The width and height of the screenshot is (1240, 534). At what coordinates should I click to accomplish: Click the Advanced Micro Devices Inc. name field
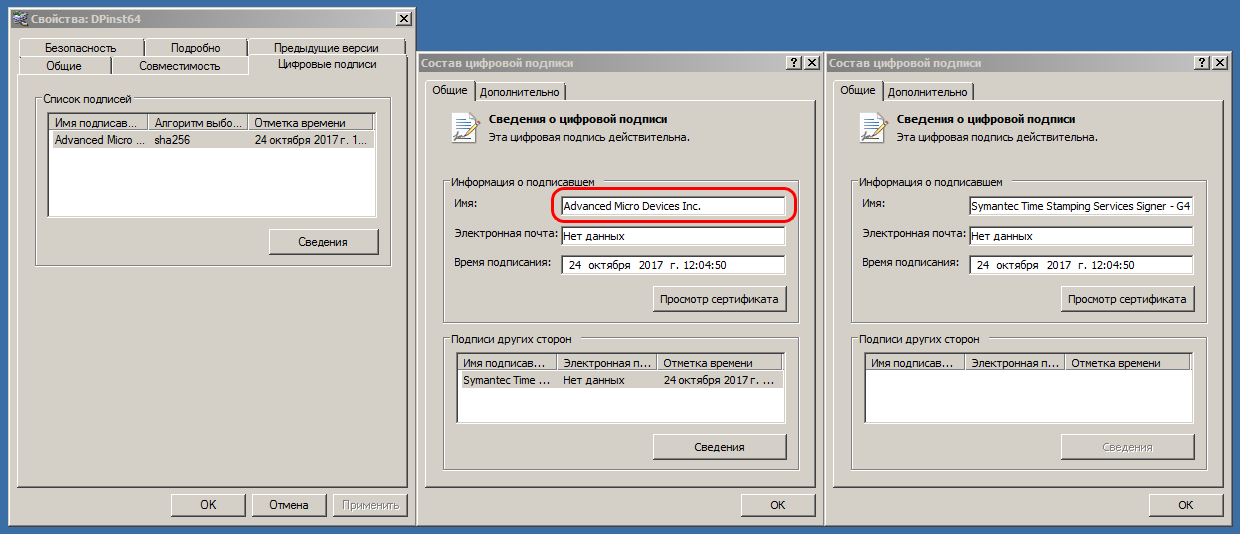coord(672,206)
